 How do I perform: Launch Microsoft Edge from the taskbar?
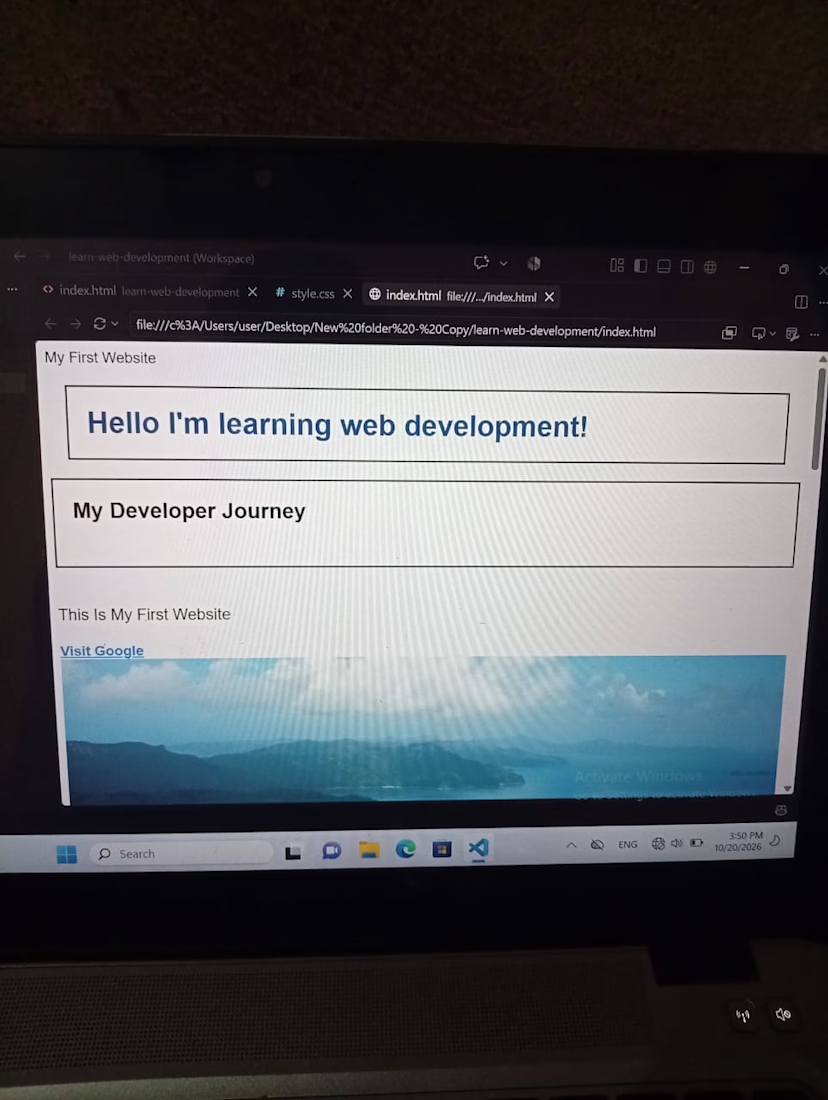coord(406,850)
